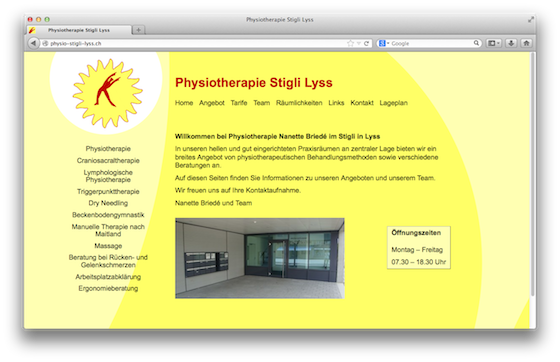Open Manuelle Therapie nach Maitland link
Screen dimensions: 560x362
click(x=108, y=230)
